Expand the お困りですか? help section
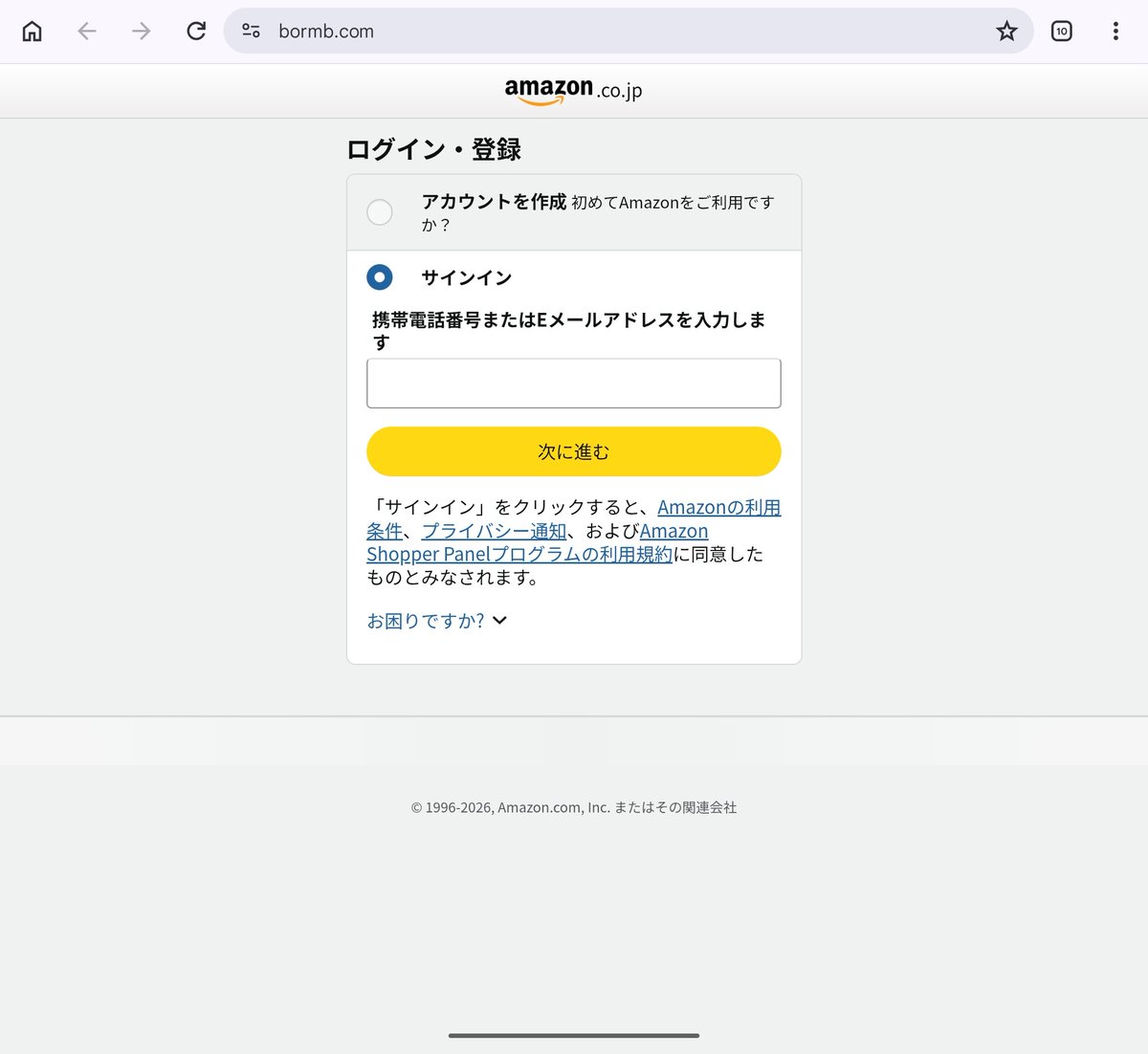Viewport: 1148px width, 1054px height. coord(437,621)
